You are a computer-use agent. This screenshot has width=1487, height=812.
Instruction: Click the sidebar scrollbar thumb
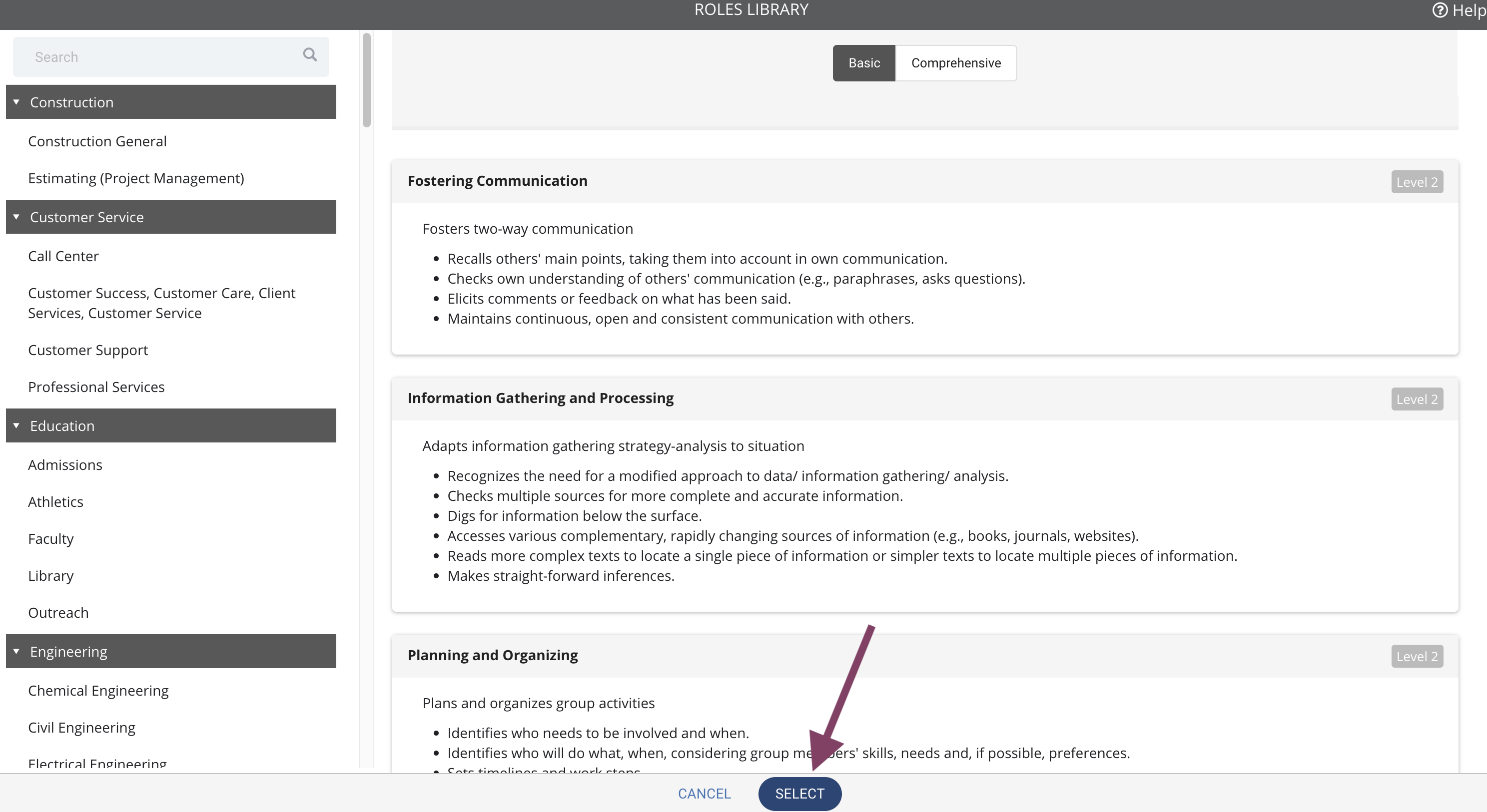(367, 79)
